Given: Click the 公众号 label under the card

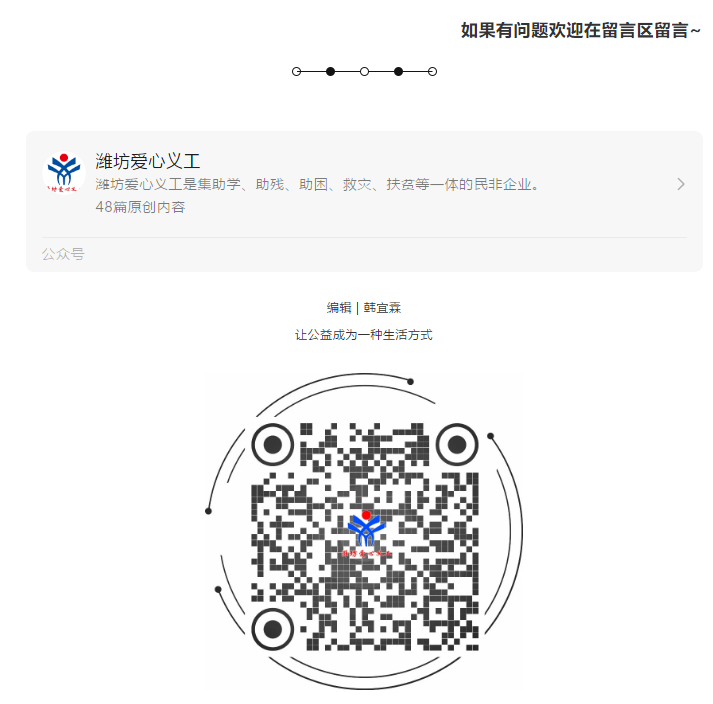Looking at the screenshot, I should pos(63,254).
